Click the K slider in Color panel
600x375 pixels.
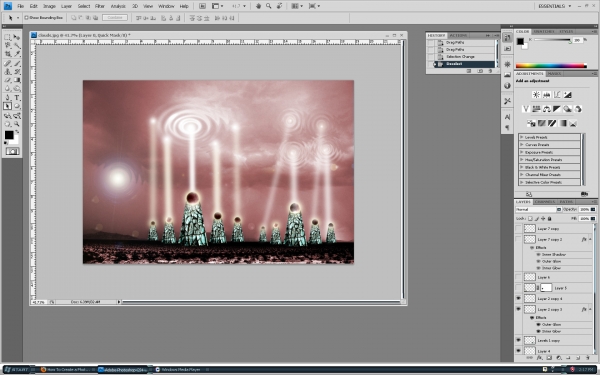click(x=552, y=39)
